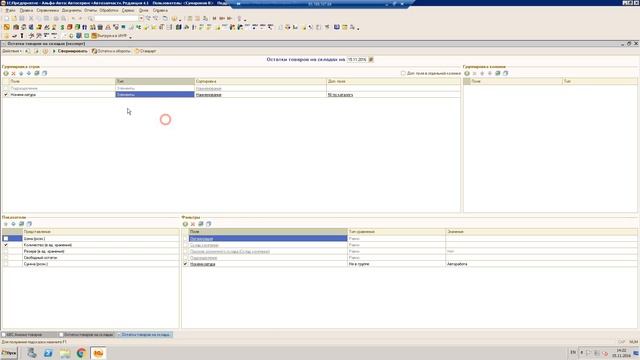Open Документы menu
640x360 pixels.
(71, 10)
